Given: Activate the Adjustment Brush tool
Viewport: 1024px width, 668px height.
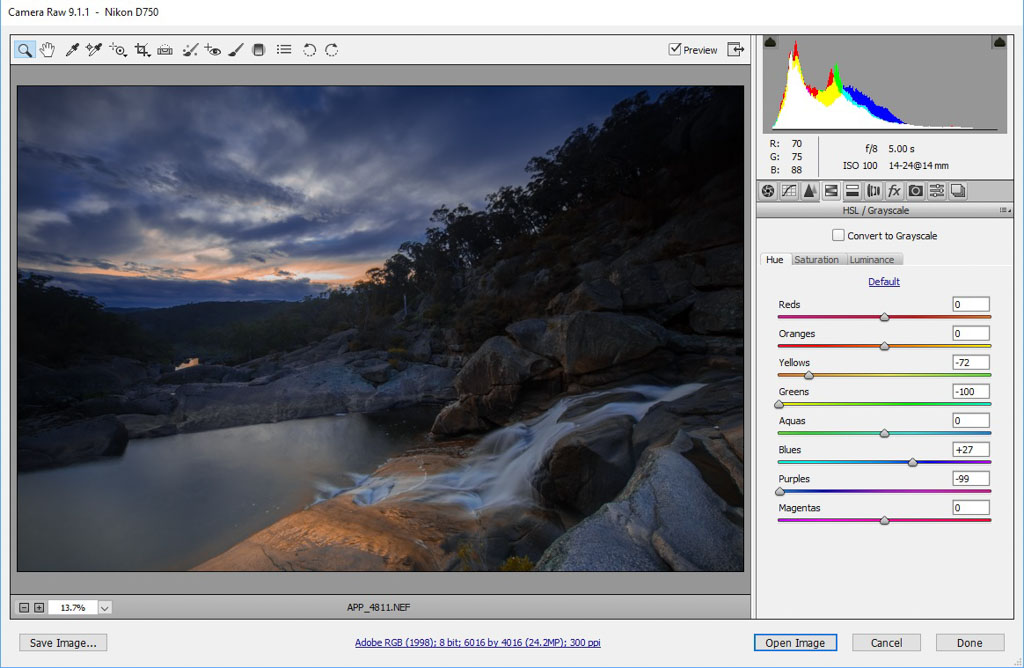Looking at the screenshot, I should pos(236,49).
